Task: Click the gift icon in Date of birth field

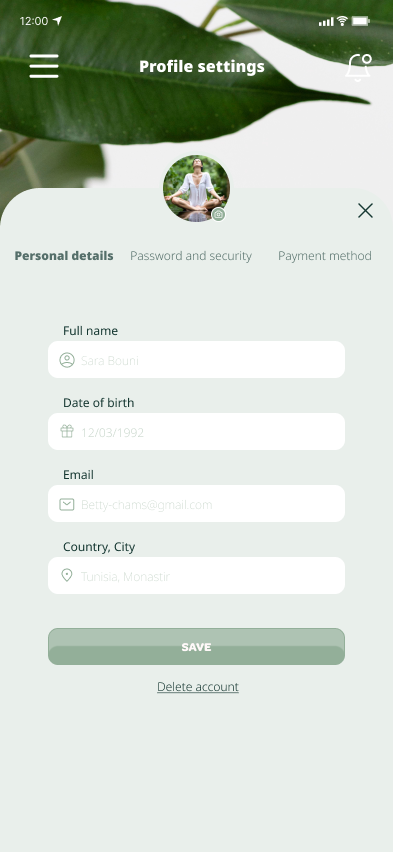Action: [x=67, y=431]
